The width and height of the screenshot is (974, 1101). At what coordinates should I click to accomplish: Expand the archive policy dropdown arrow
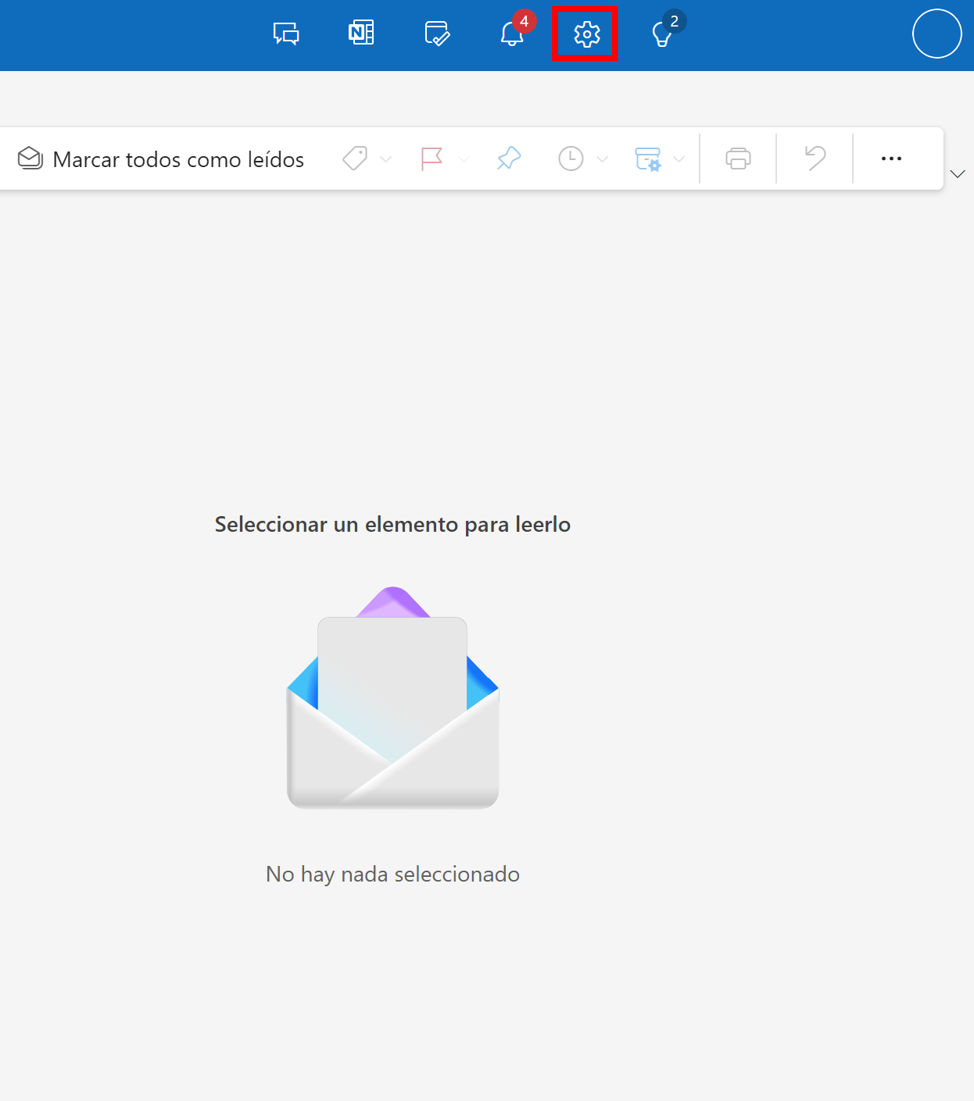pyautogui.click(x=678, y=159)
